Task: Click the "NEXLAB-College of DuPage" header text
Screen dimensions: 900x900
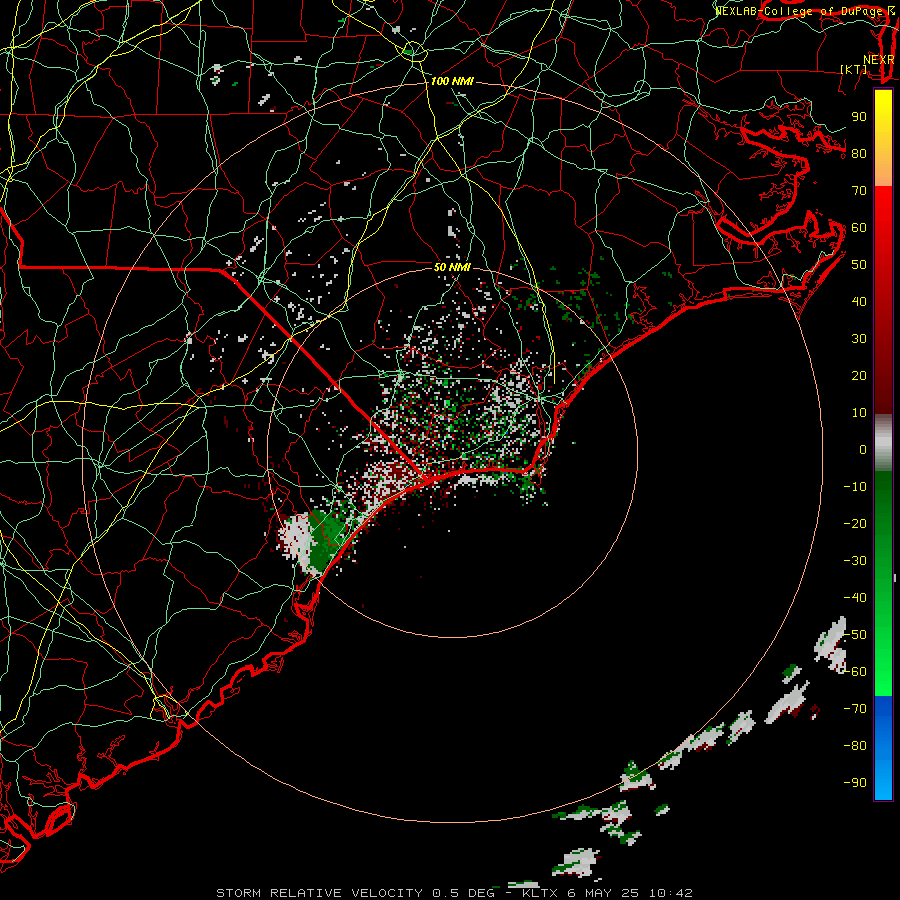Action: click(799, 11)
